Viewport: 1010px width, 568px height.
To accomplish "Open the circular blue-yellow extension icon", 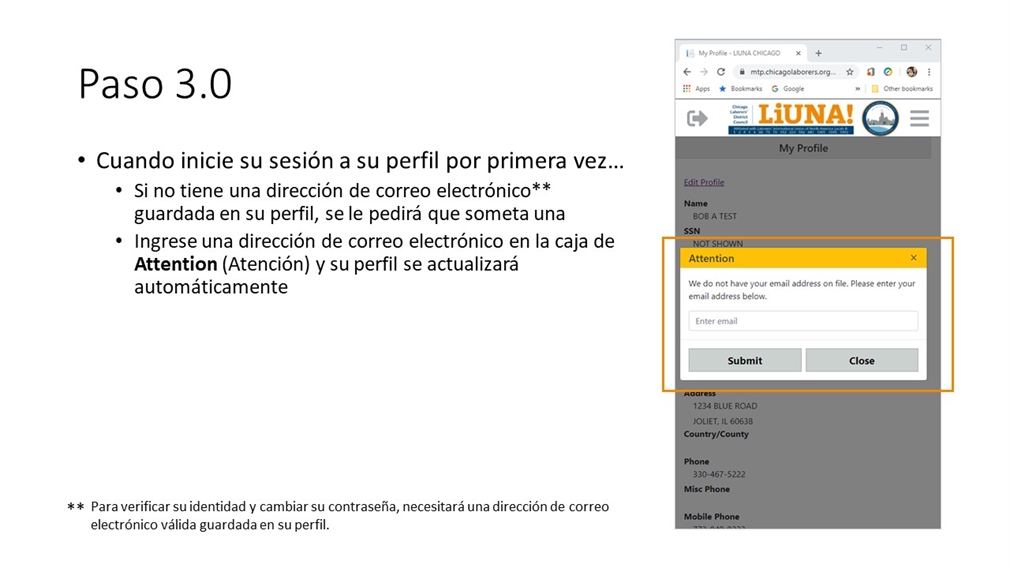I will [888, 72].
